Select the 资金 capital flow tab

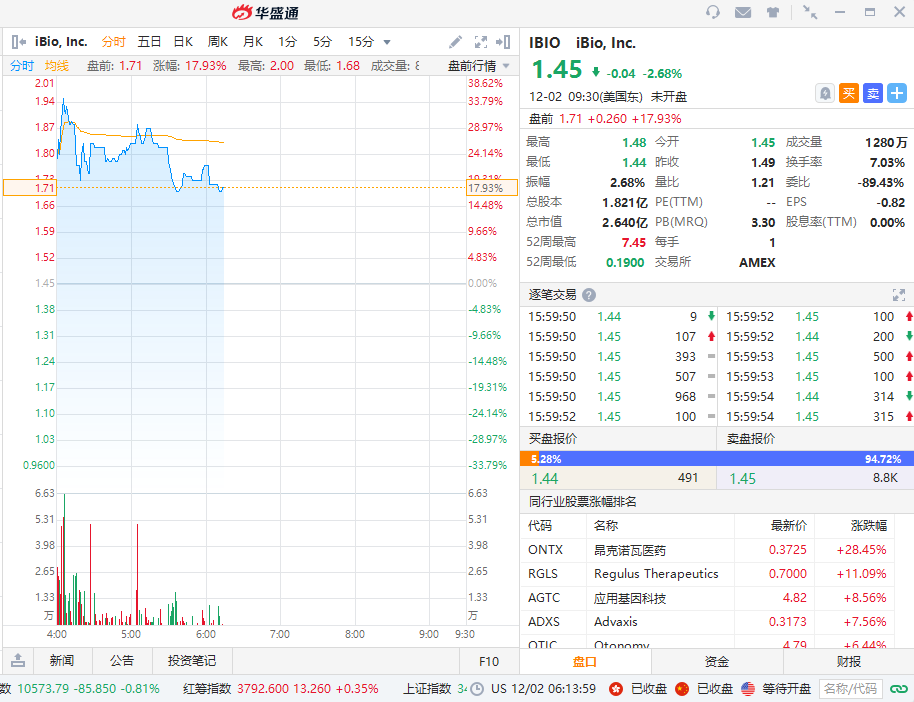[717, 661]
